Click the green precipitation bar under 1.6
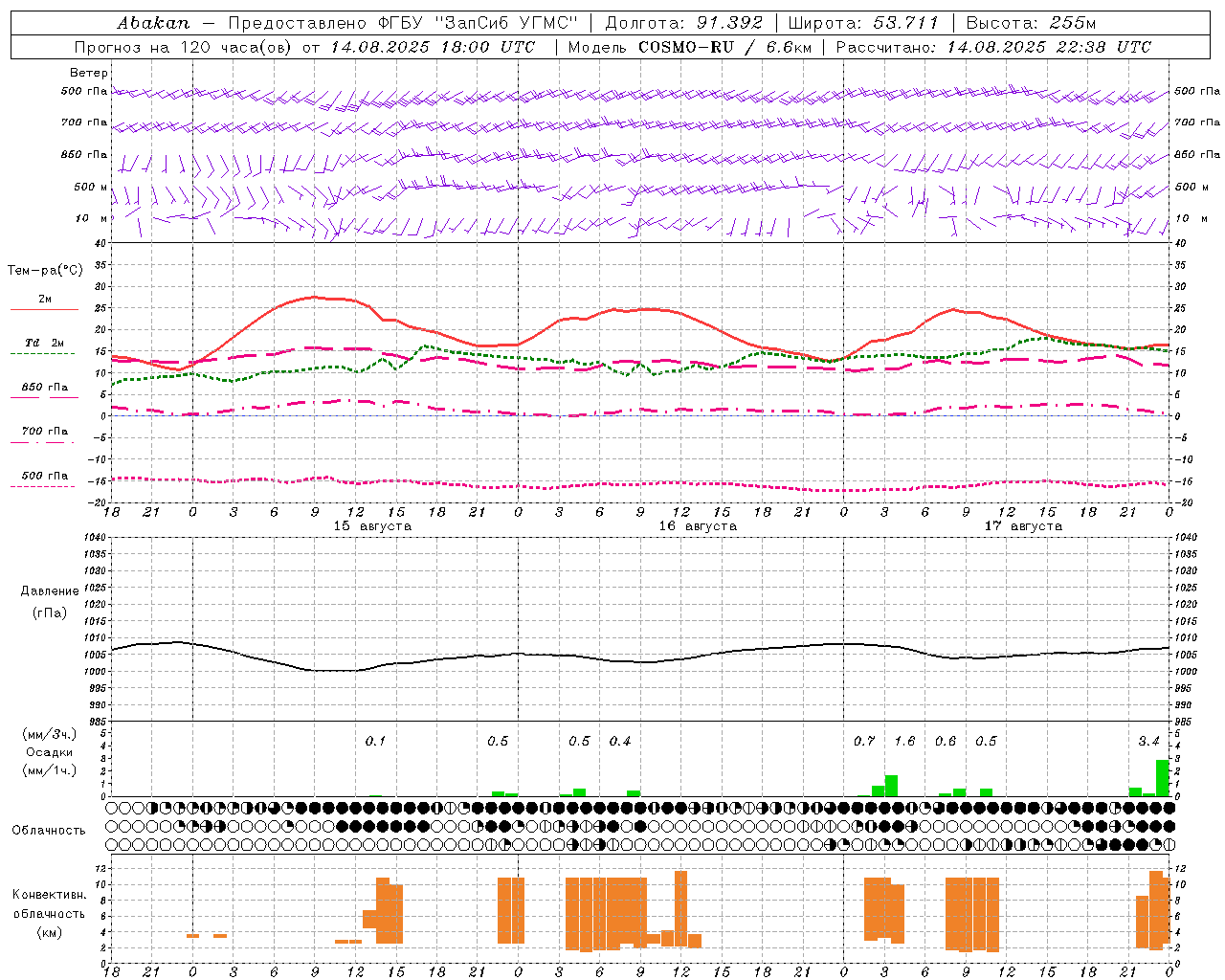This screenshot has width=1225, height=980. 891,786
